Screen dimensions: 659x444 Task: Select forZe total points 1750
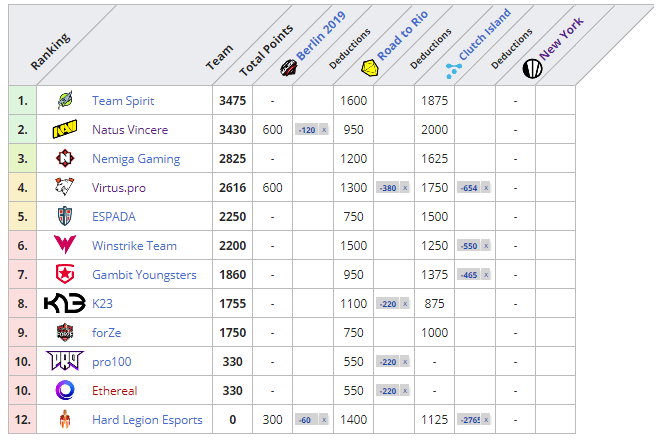coord(232,333)
